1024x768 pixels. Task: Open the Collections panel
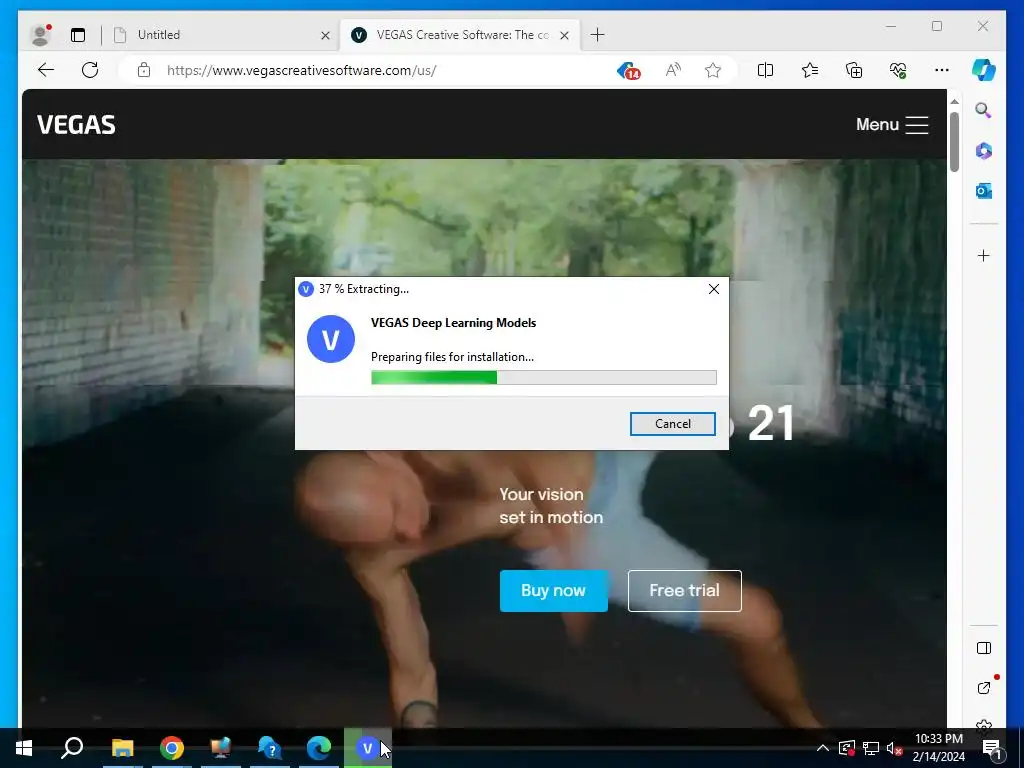point(854,70)
